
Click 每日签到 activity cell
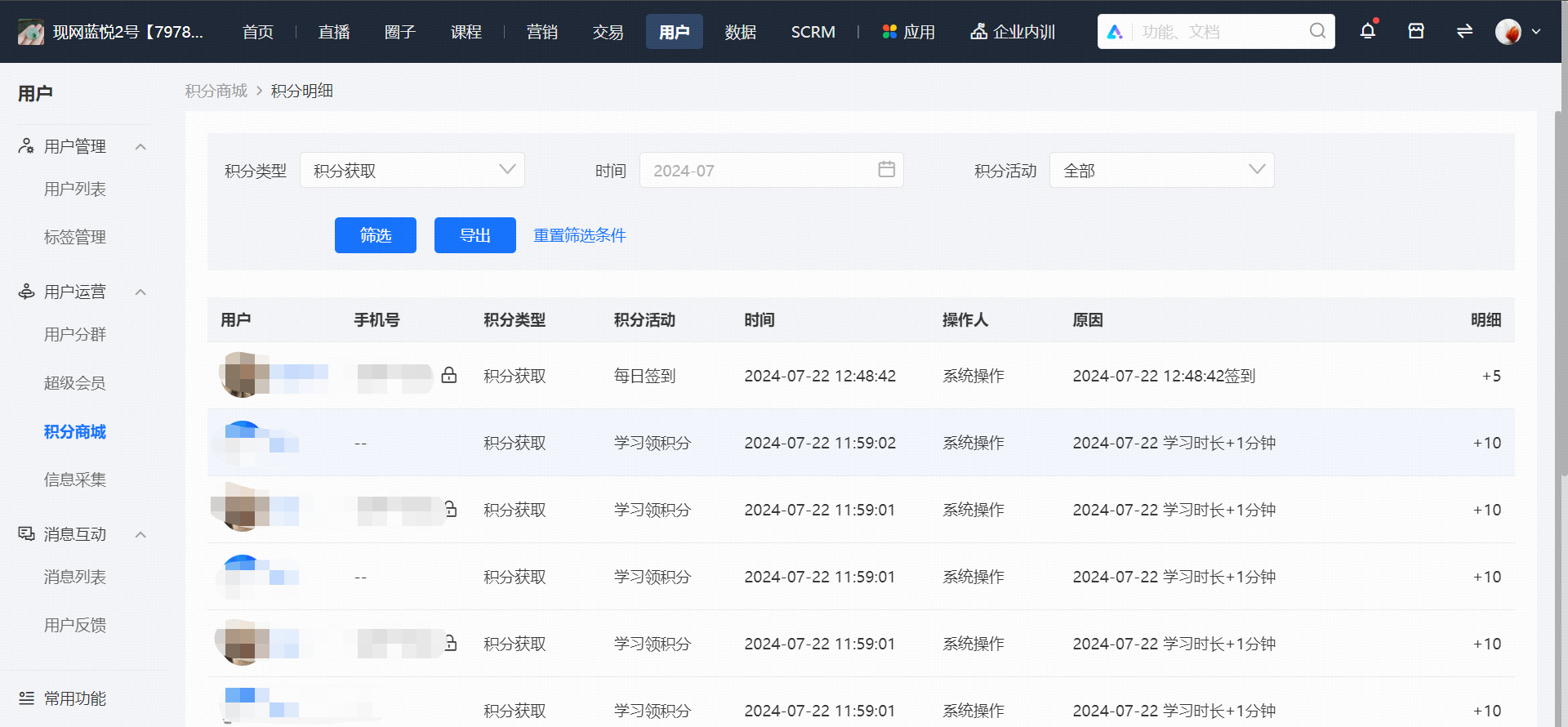point(645,376)
